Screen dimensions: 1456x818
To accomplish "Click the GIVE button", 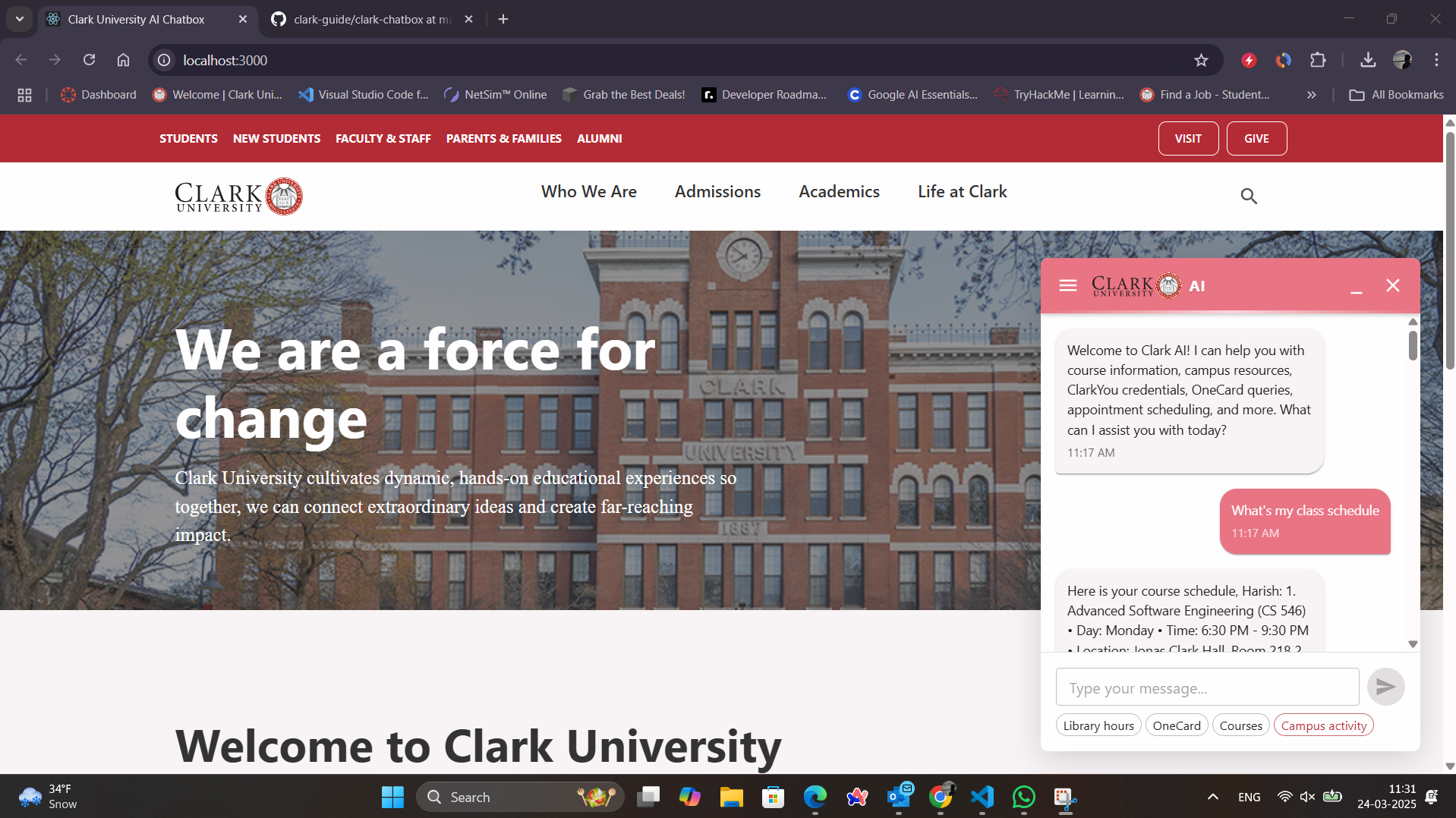I will [1256, 139].
